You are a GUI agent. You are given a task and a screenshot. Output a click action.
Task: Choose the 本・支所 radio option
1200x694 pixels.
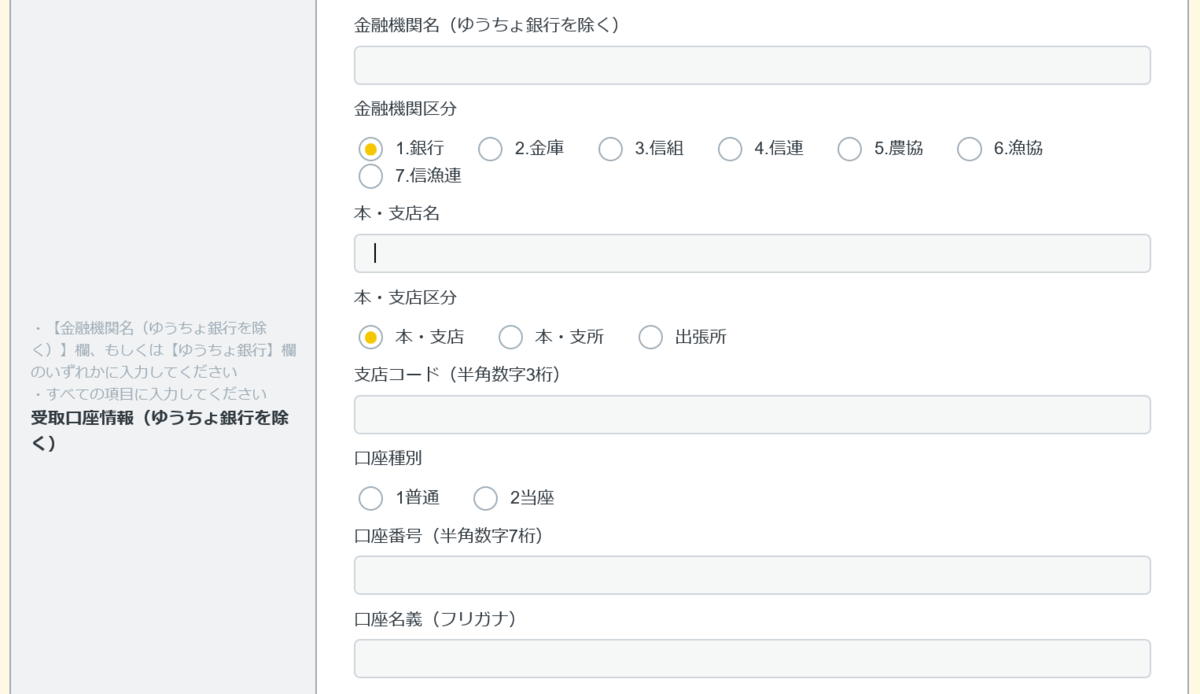(x=511, y=337)
